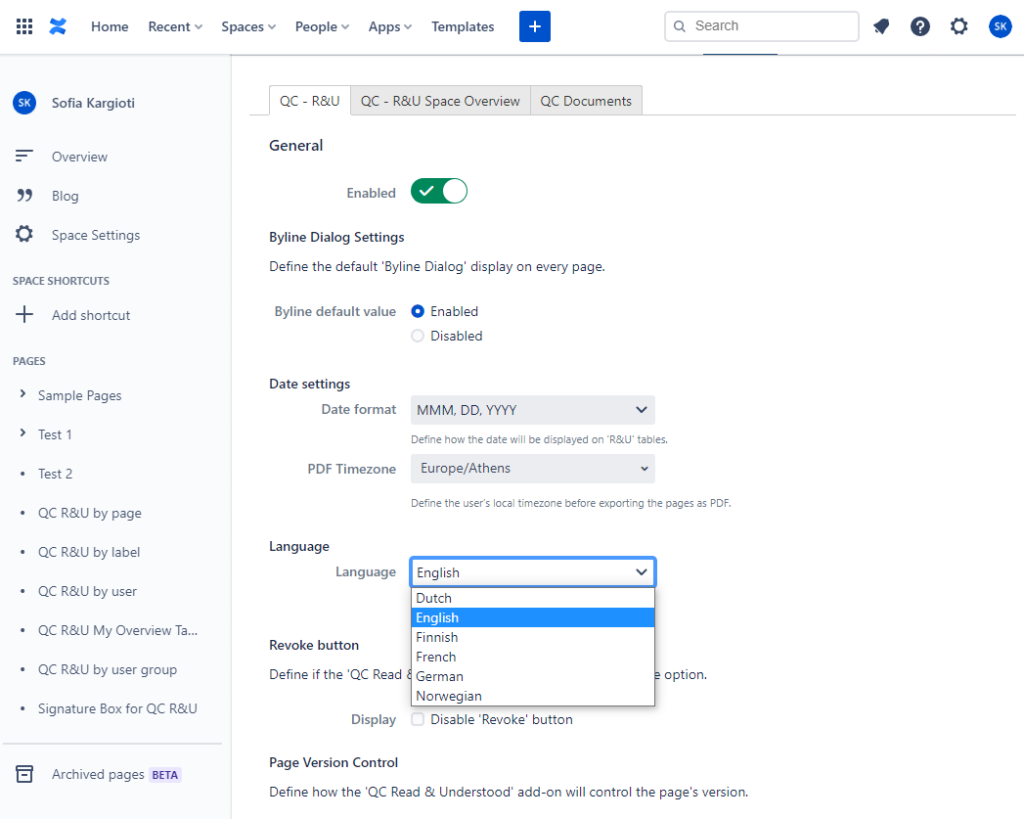Screen dimensions: 1024x819
Task: Open the Help question mark icon
Action: click(920, 27)
